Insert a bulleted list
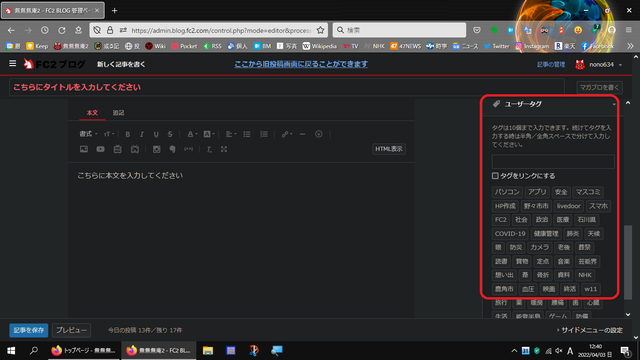Image resolution: width=640 pixels, height=360 pixels. [x=247, y=134]
